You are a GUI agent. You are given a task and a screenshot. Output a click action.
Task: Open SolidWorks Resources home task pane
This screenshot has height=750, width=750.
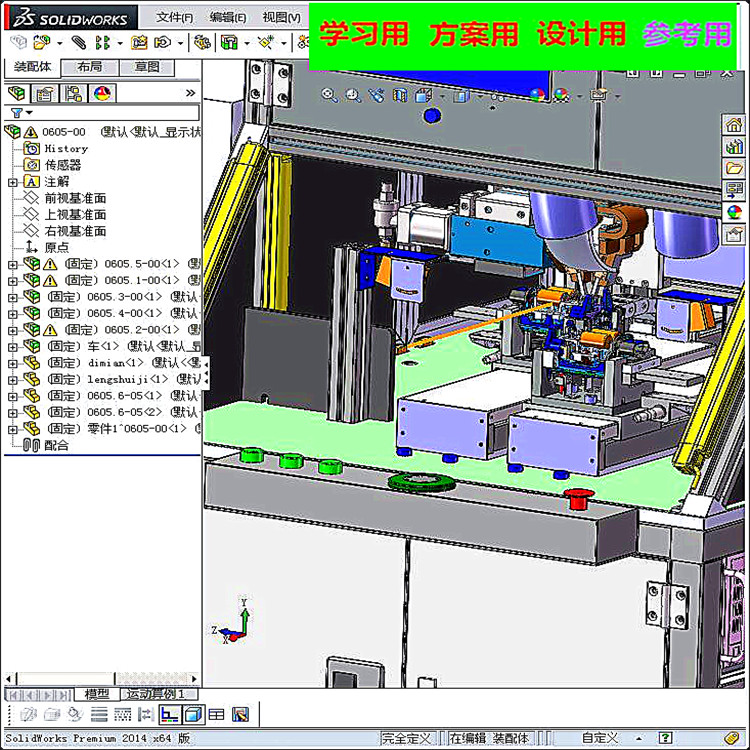pos(734,124)
